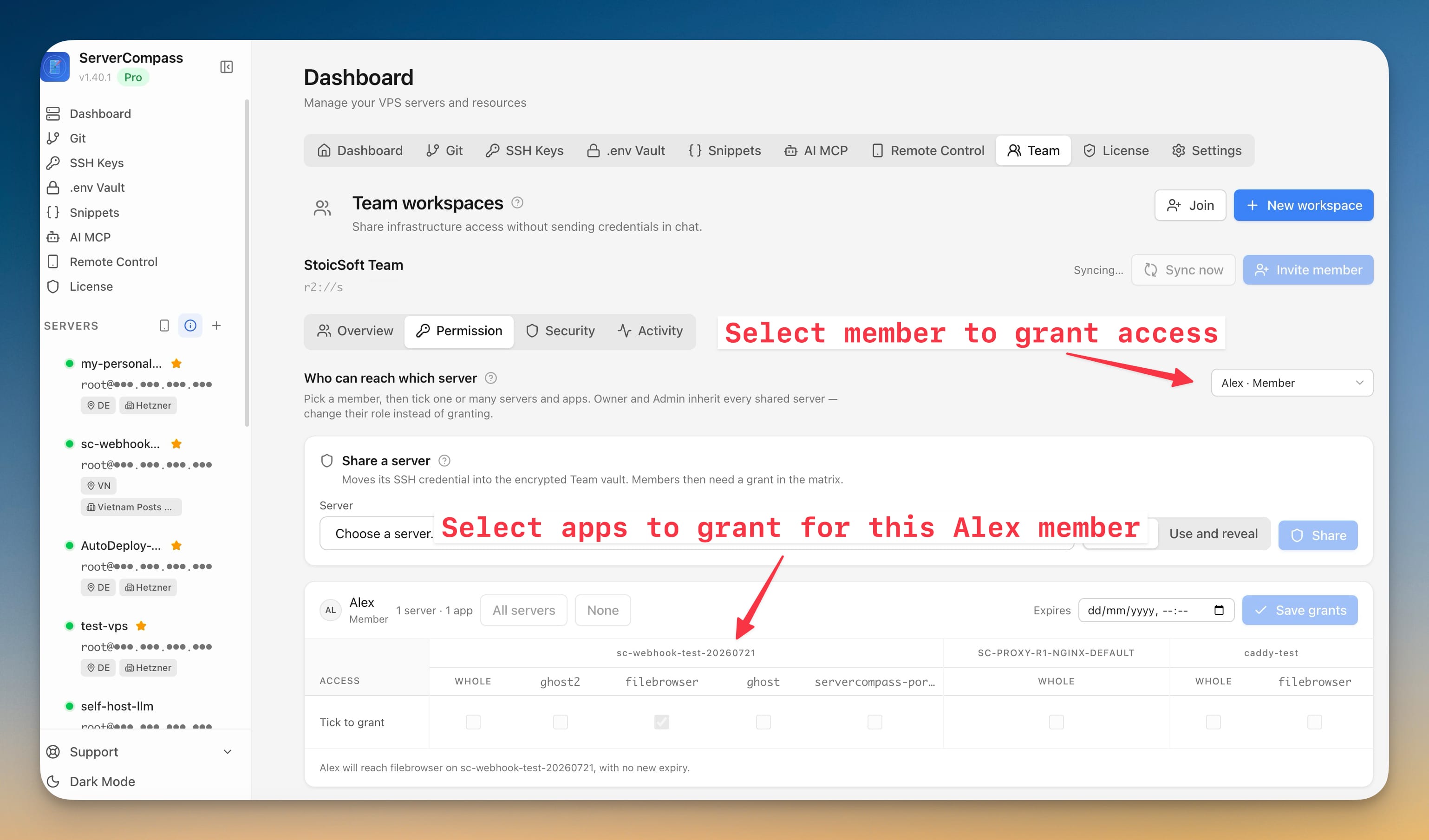Click the New workspace button
Viewport: 1429px width, 840px height.
[x=1303, y=205]
